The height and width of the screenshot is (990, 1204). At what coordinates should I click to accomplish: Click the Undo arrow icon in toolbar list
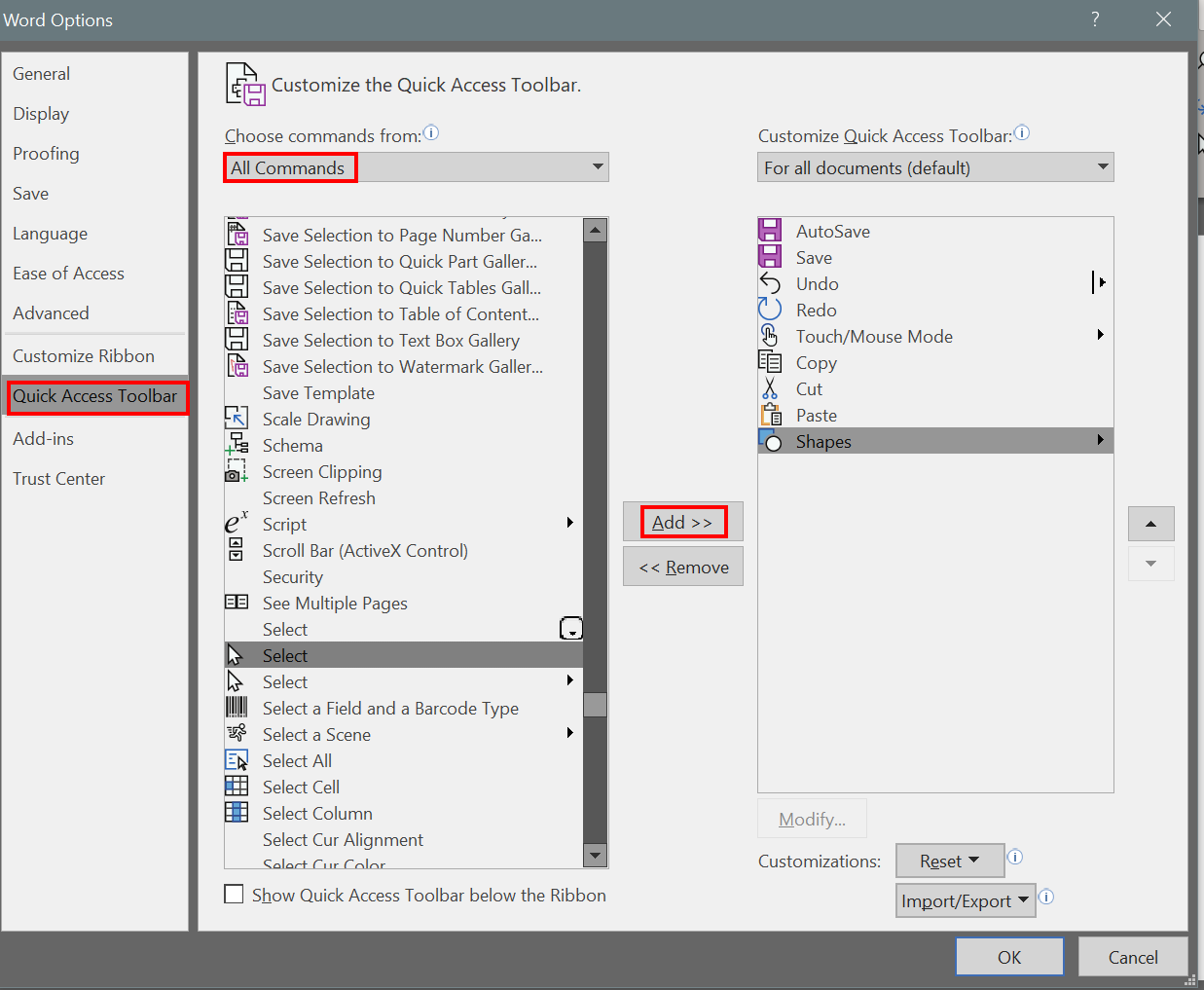click(770, 284)
